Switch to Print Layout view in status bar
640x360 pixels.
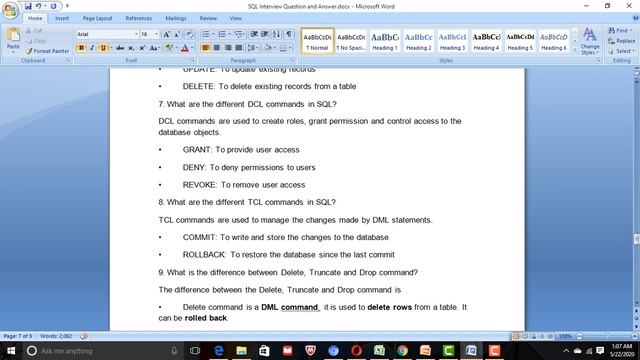tap(516, 336)
